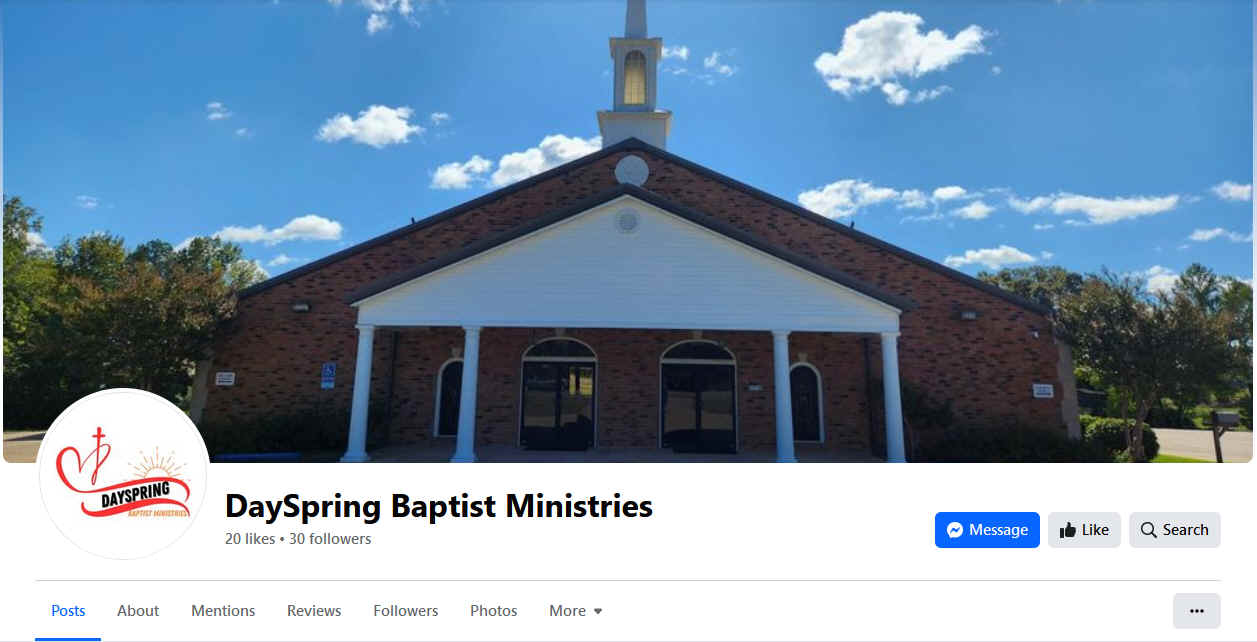Expand the More tab menu
The width and height of the screenshot is (1257, 642).
pyautogui.click(x=576, y=611)
